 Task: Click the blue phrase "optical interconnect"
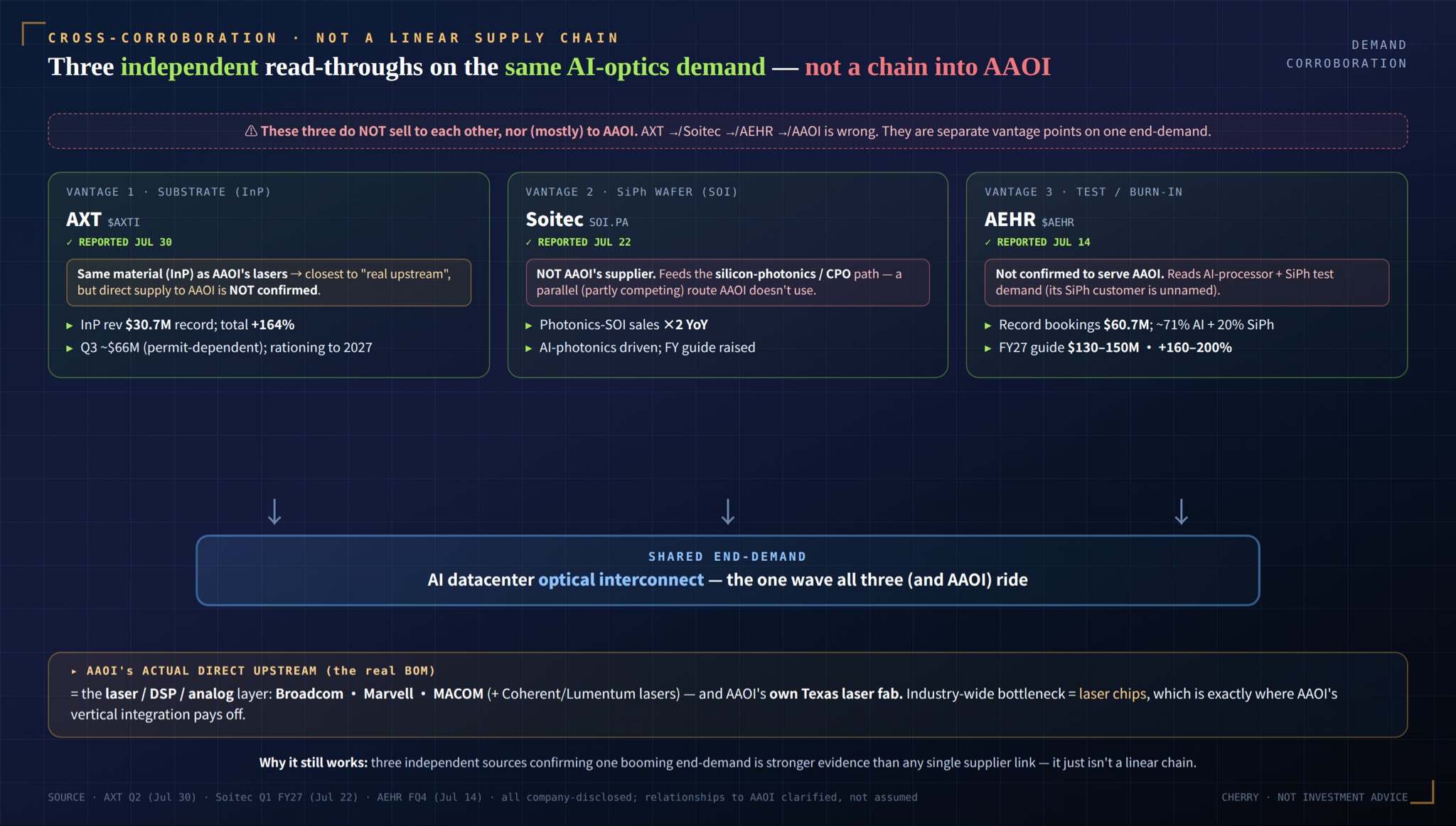[621, 580]
